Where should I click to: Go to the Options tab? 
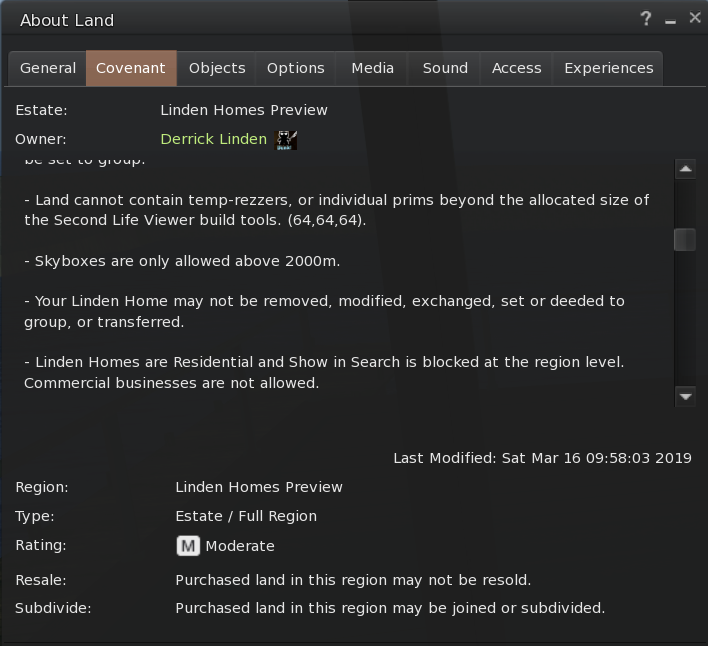coord(296,68)
